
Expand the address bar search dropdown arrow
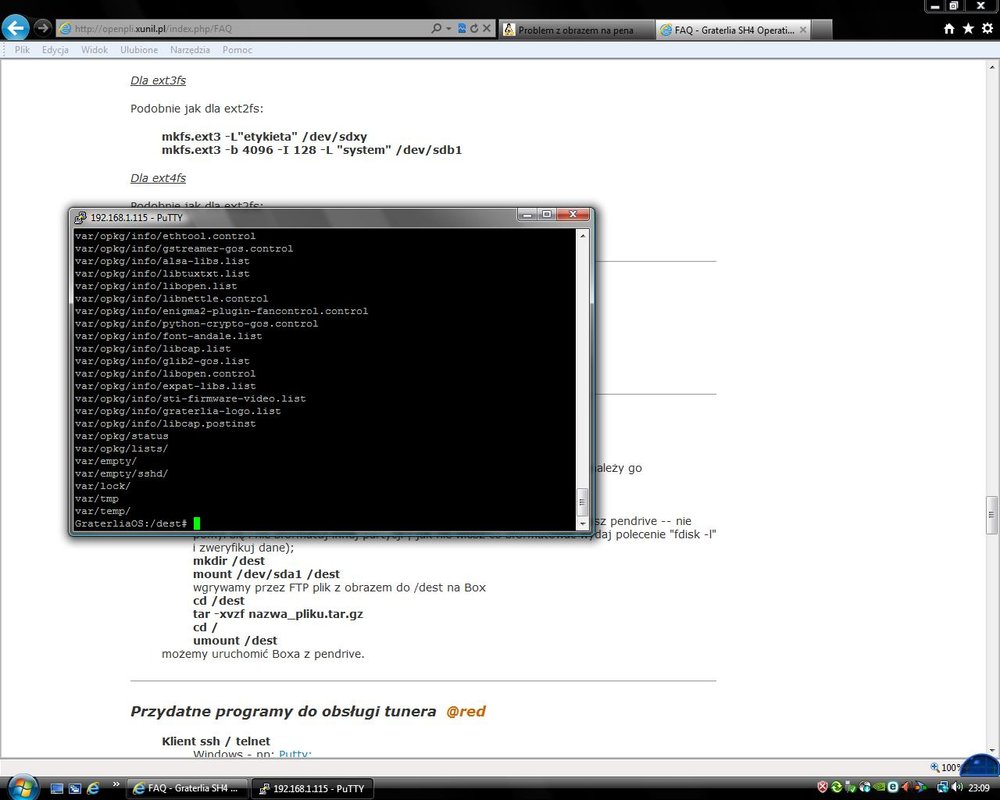450,29
